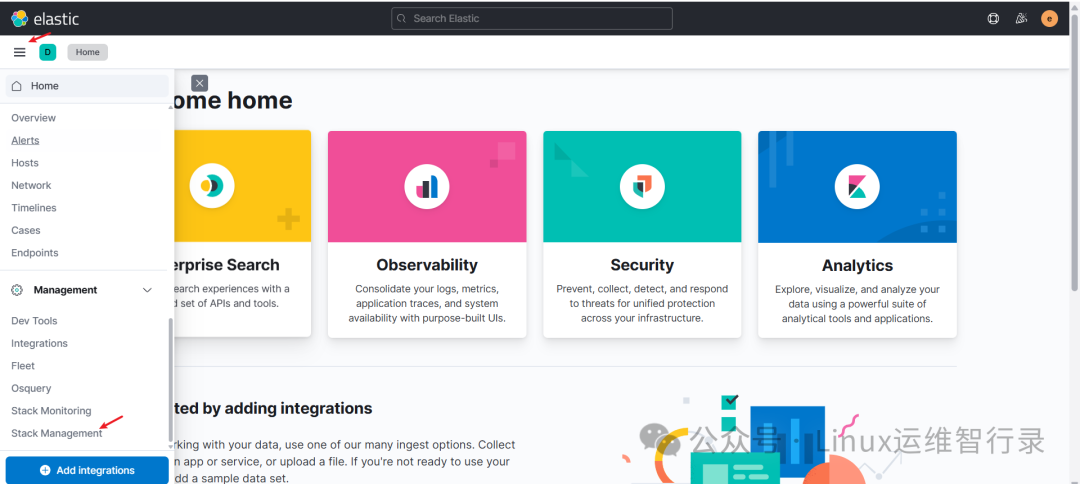
Task: Open the Security card title
Action: 642,265
